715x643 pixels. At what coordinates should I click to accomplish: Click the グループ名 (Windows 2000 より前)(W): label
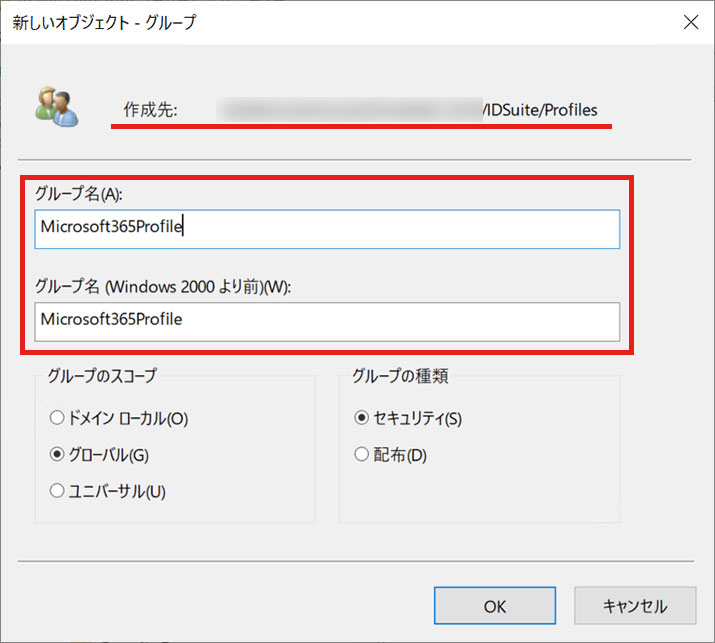pos(163,287)
